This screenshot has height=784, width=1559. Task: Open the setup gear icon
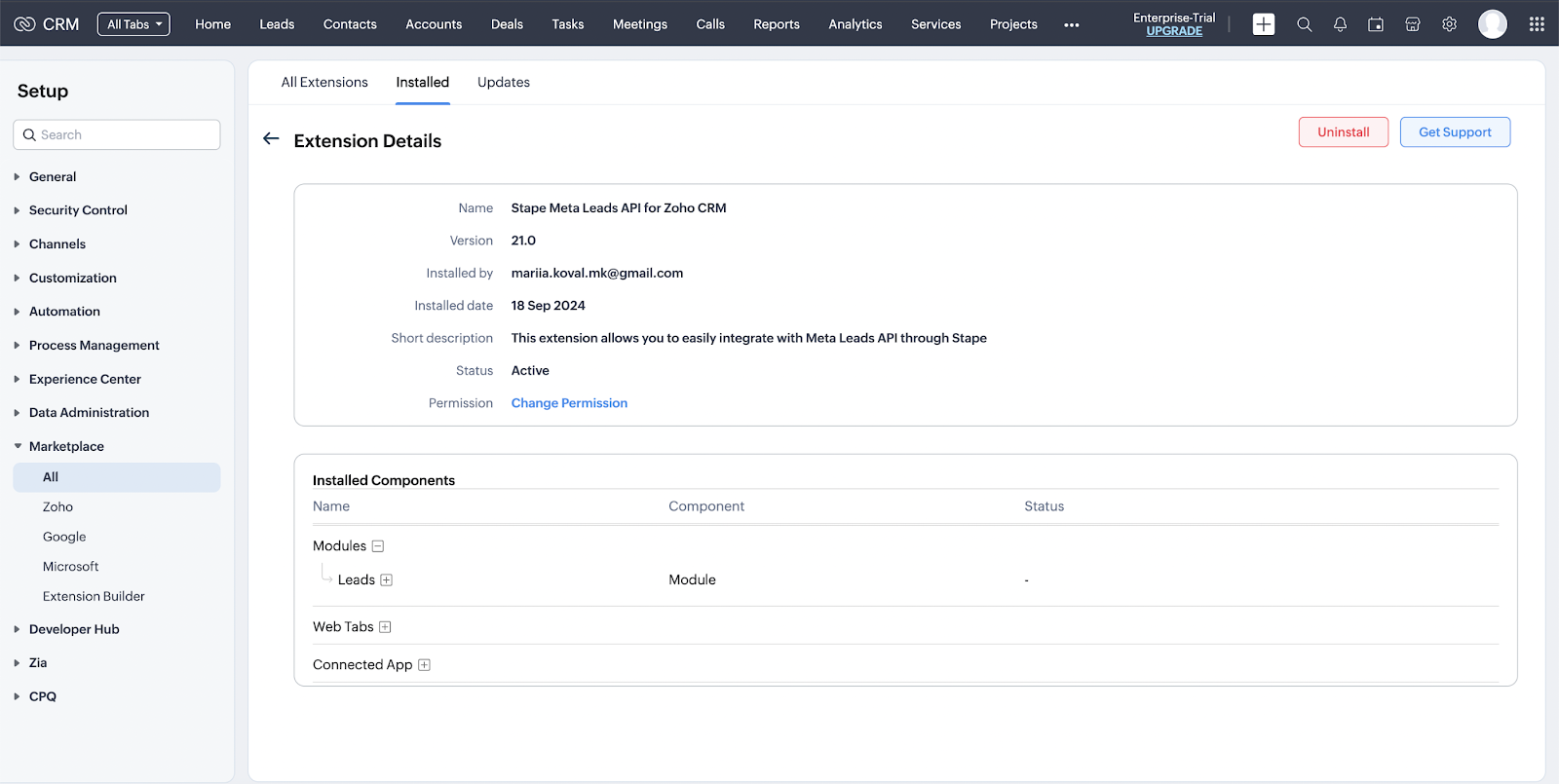pos(1450,24)
